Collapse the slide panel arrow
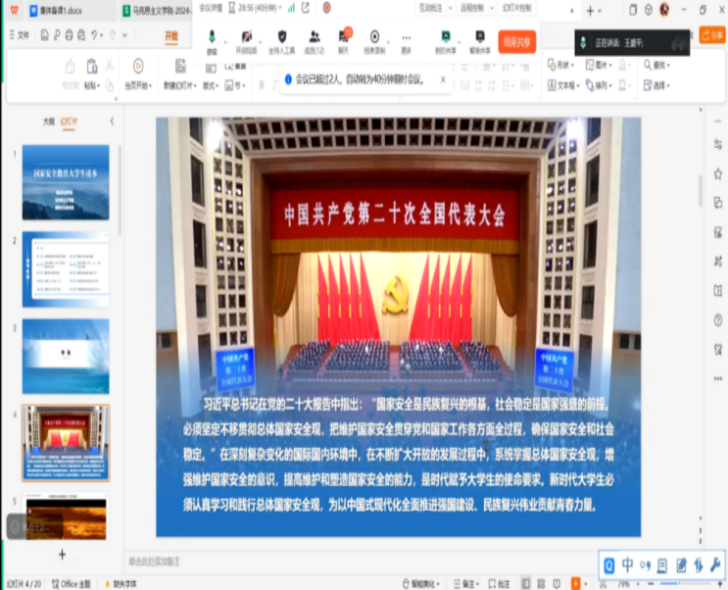728x590 pixels. click(x=111, y=122)
